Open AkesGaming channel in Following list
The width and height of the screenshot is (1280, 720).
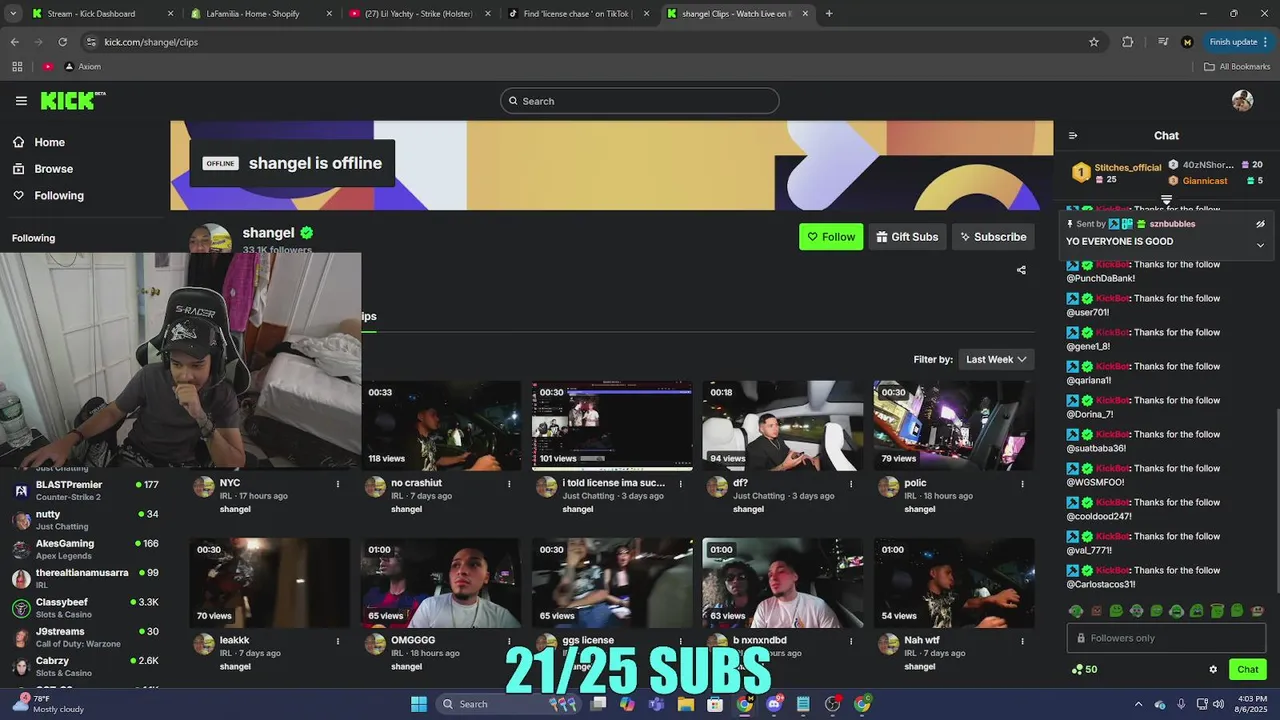(x=85, y=549)
